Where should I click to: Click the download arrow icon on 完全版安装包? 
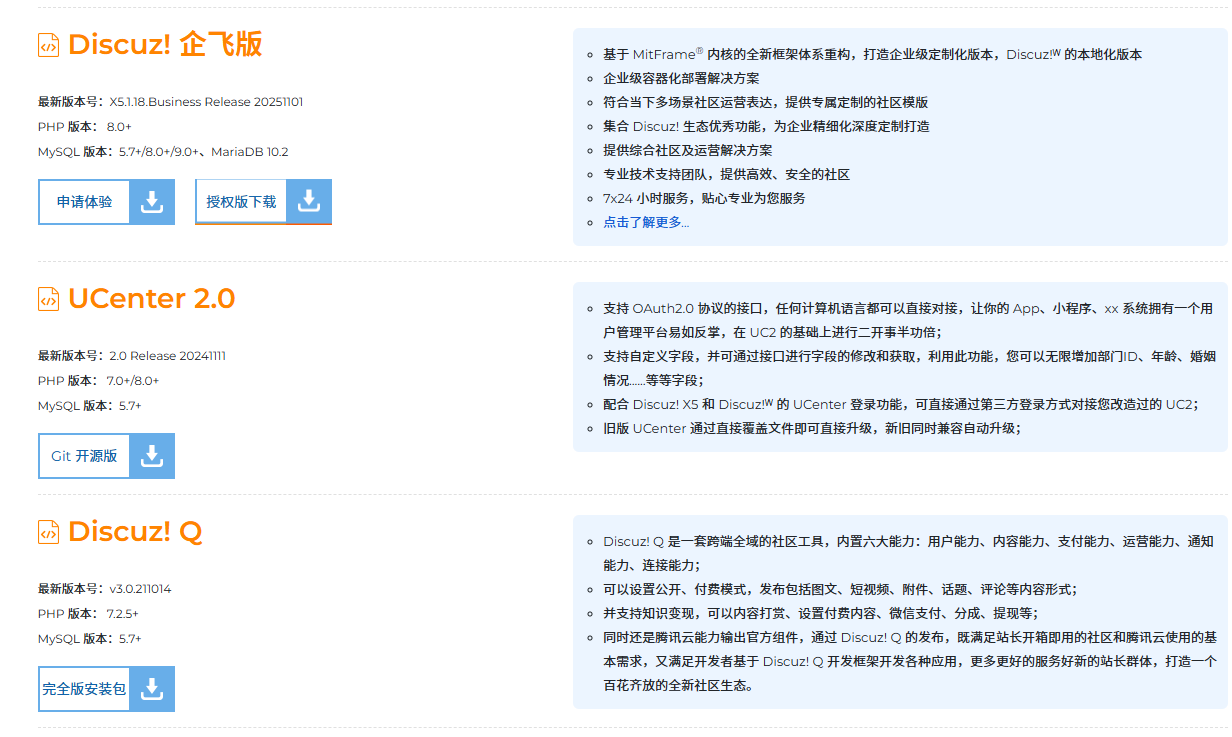152,689
